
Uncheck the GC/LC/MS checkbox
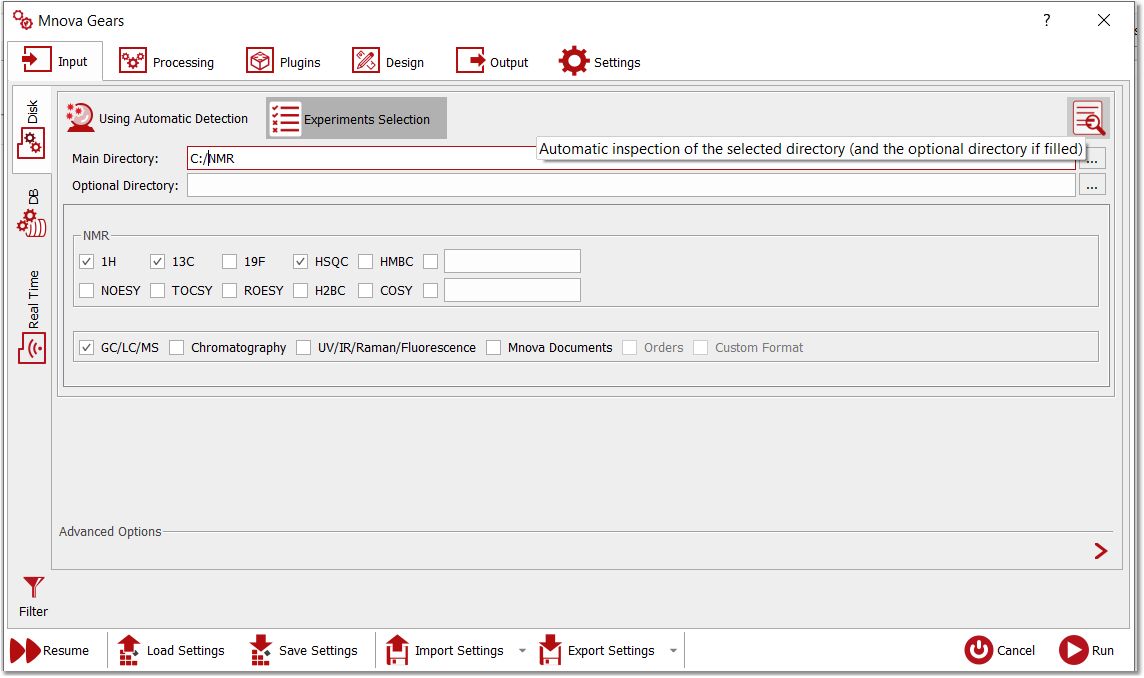(x=86, y=347)
